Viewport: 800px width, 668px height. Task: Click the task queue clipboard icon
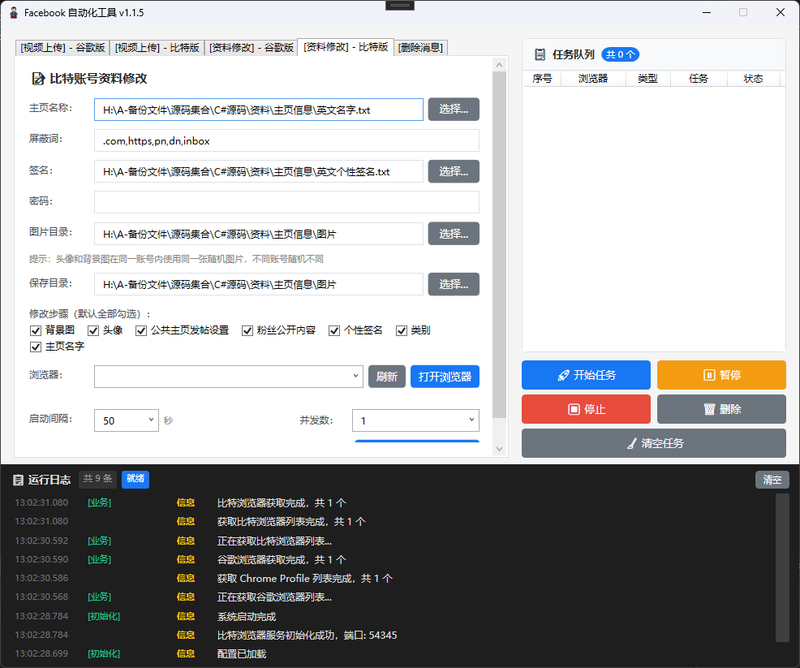539,55
